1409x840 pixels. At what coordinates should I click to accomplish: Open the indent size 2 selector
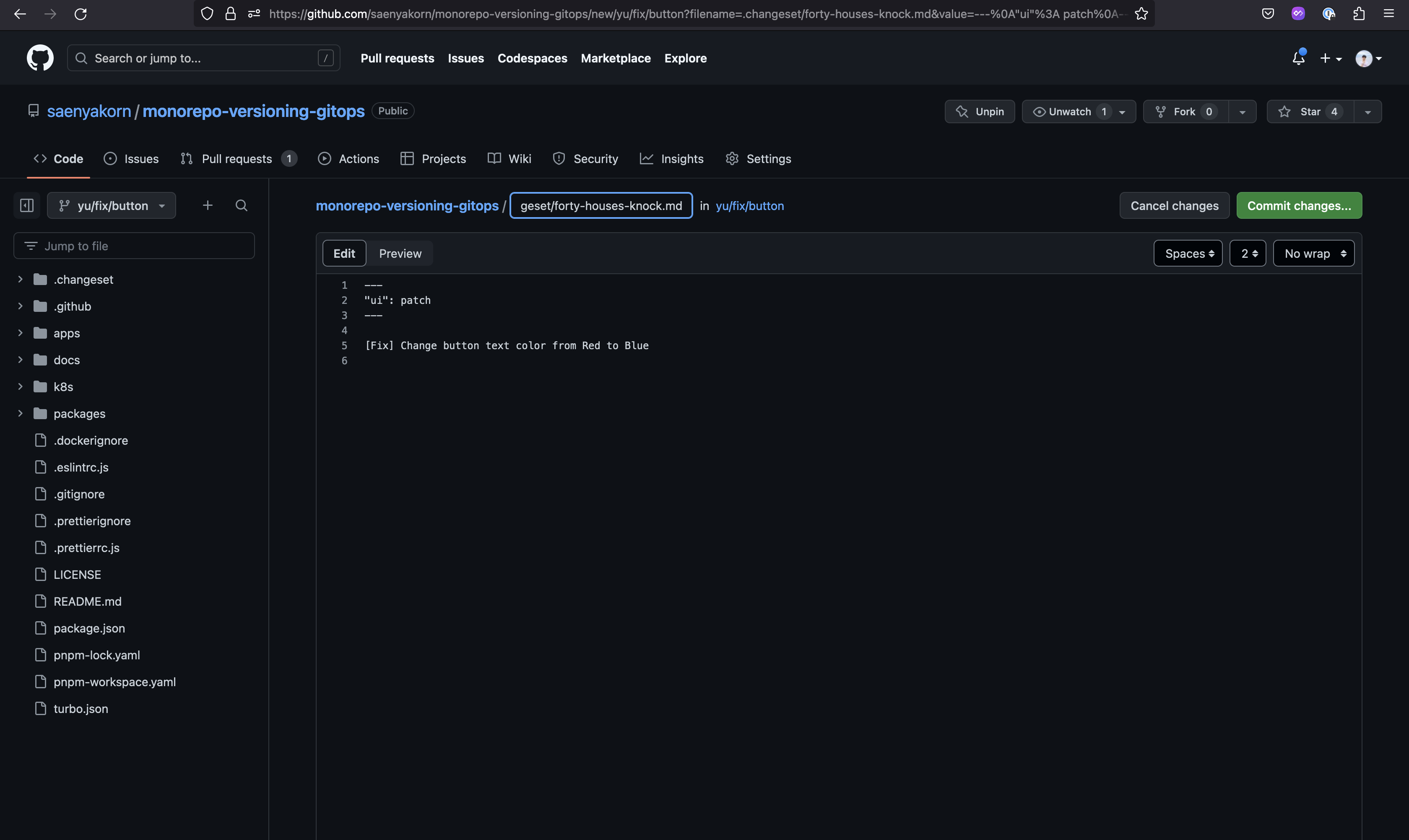click(x=1247, y=254)
